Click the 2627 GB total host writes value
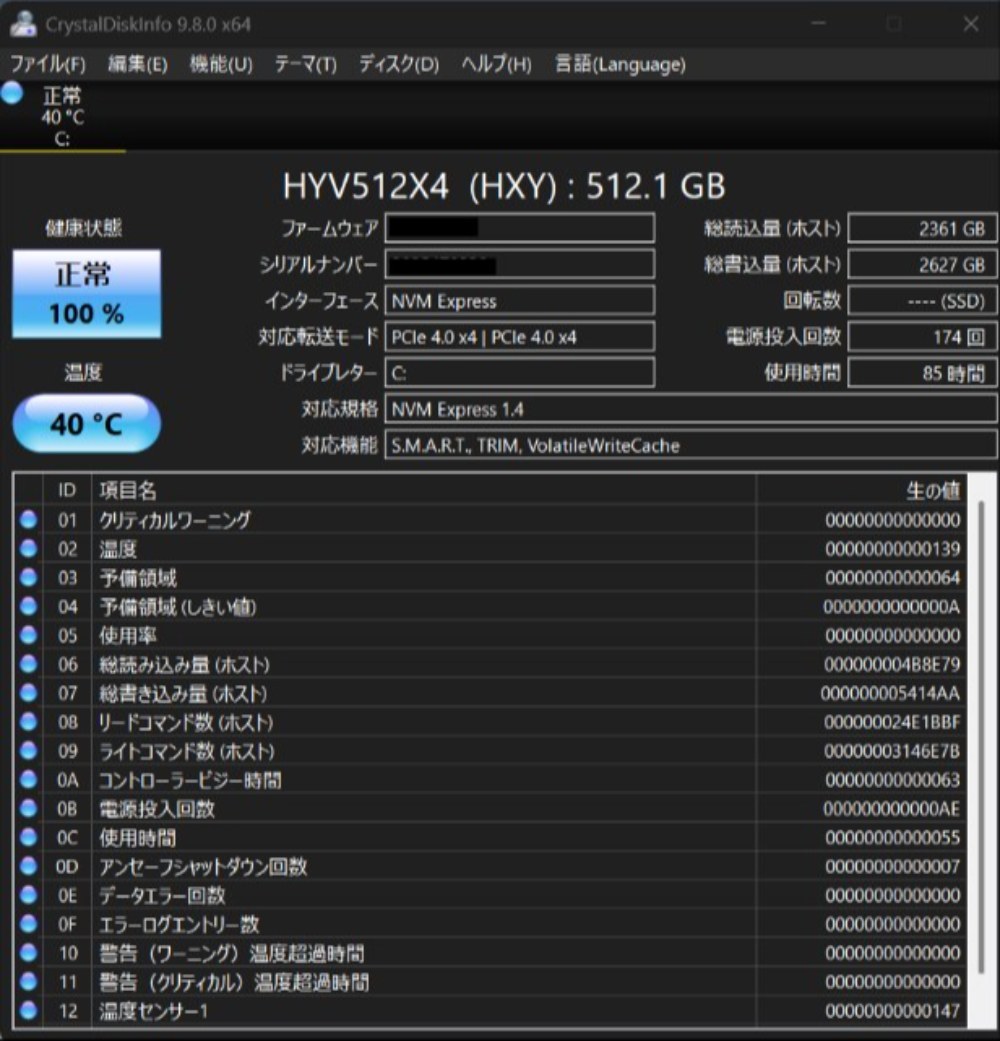Screen dimensions: 1000x1041 point(923,264)
